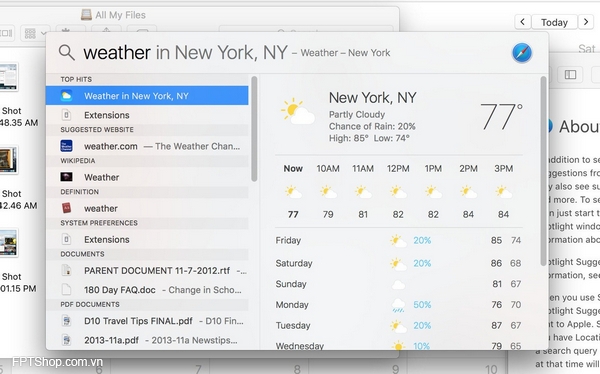Click the 2PM temperature 84
600x374 pixels.
468,214
